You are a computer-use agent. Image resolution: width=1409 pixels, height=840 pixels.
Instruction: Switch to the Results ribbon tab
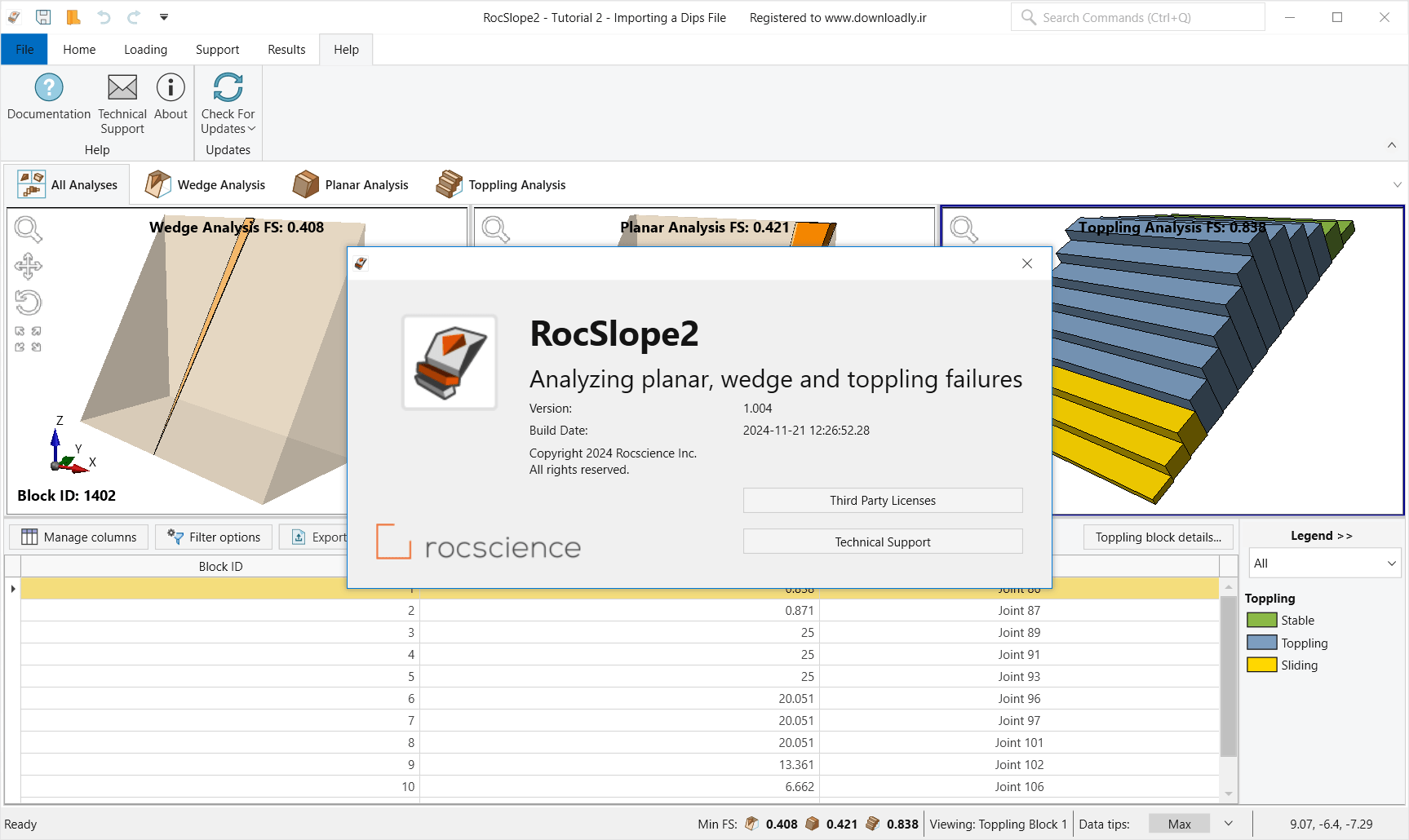pyautogui.click(x=286, y=49)
